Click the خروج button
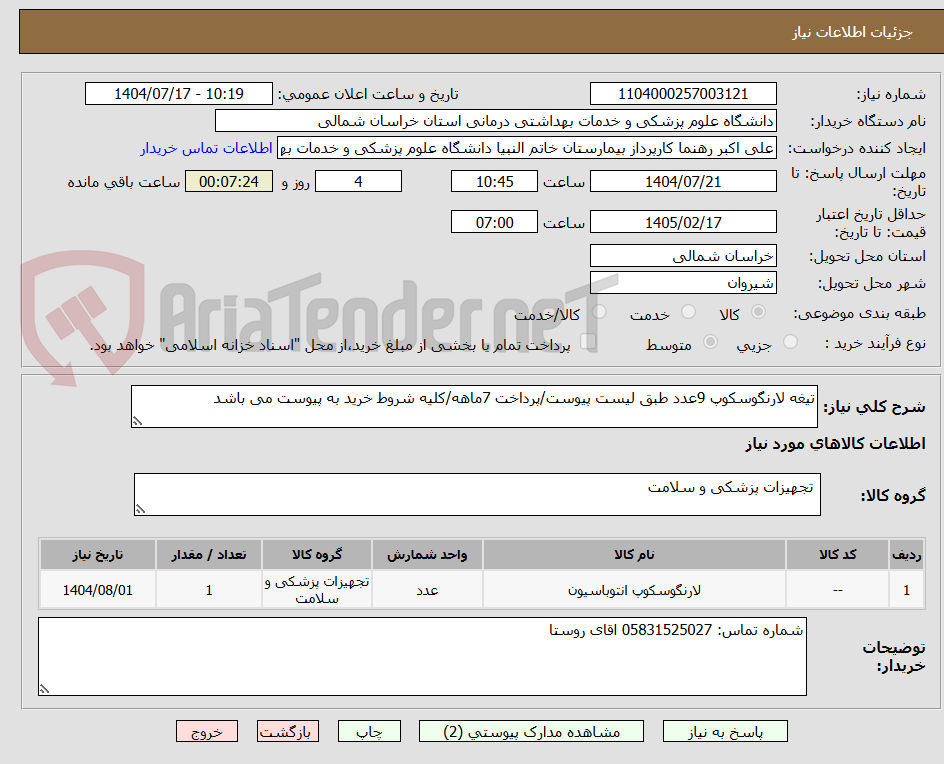 tap(207, 731)
